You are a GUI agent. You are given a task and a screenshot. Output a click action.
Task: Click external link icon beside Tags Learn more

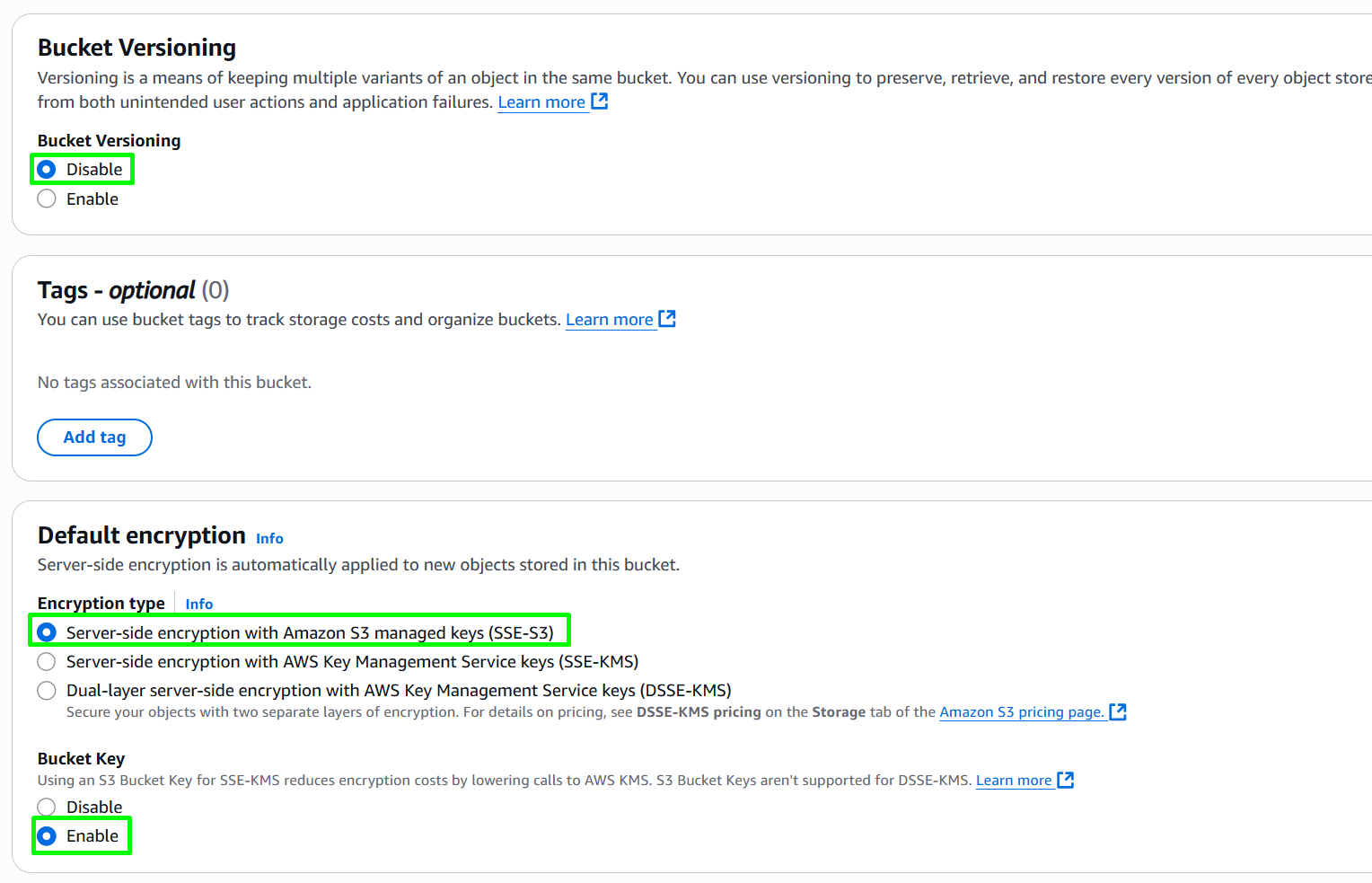pos(667,319)
